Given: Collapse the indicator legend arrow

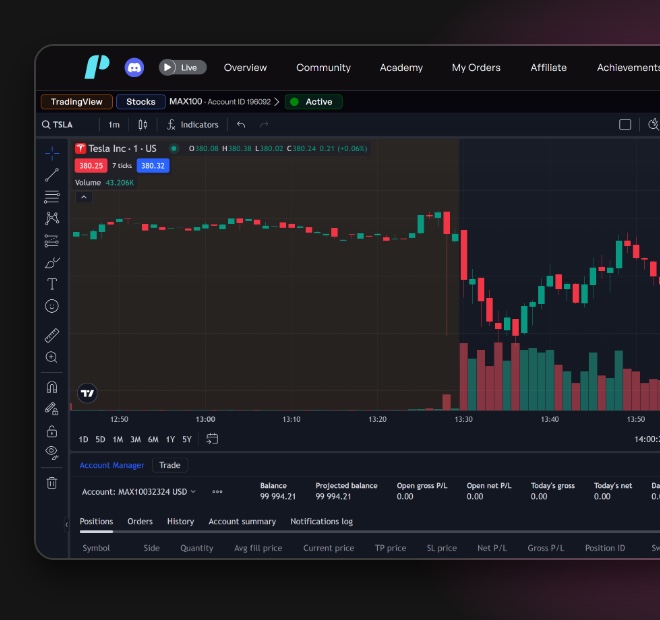Looking at the screenshot, I should (84, 197).
